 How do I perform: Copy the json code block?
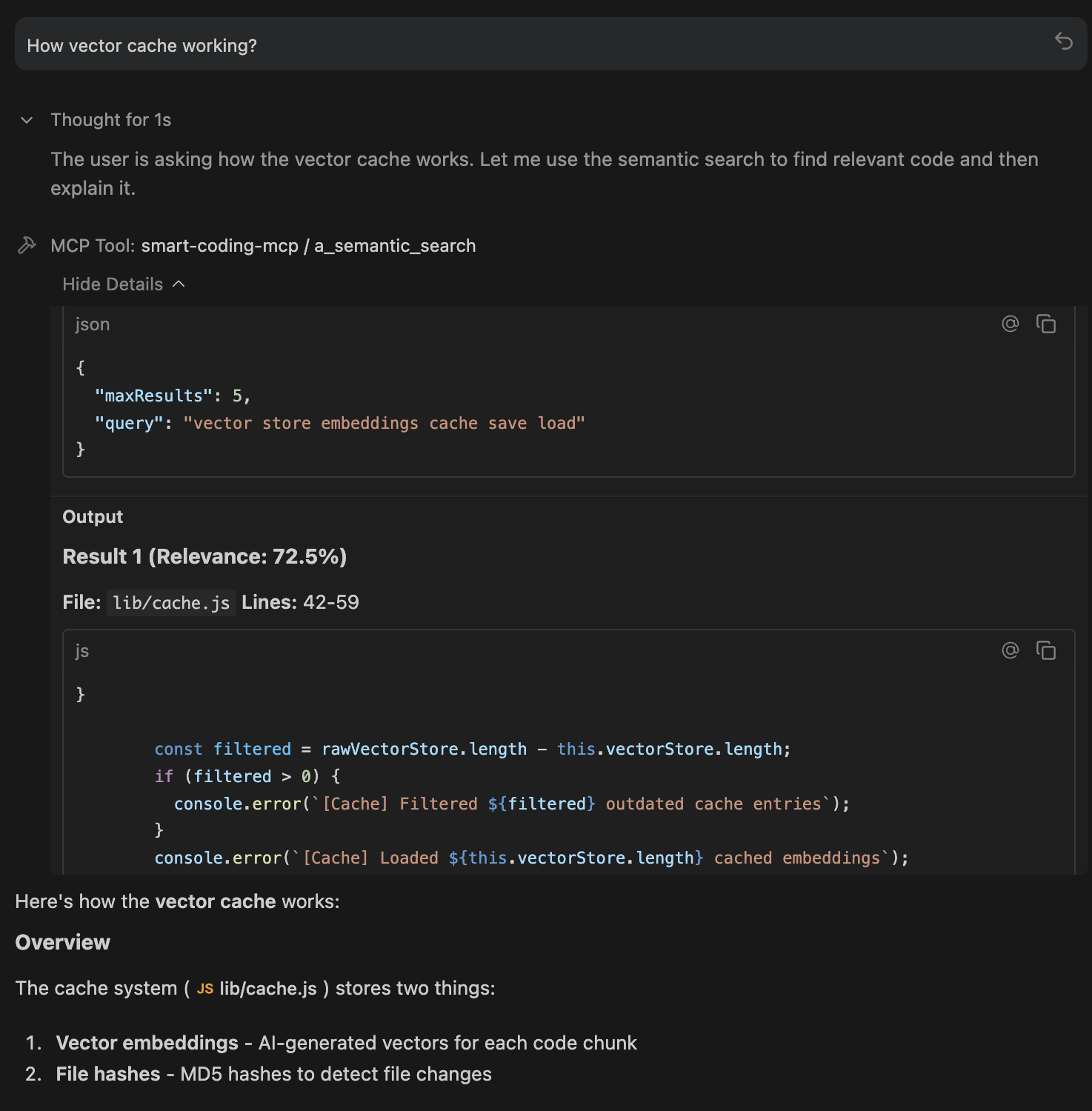point(1046,324)
